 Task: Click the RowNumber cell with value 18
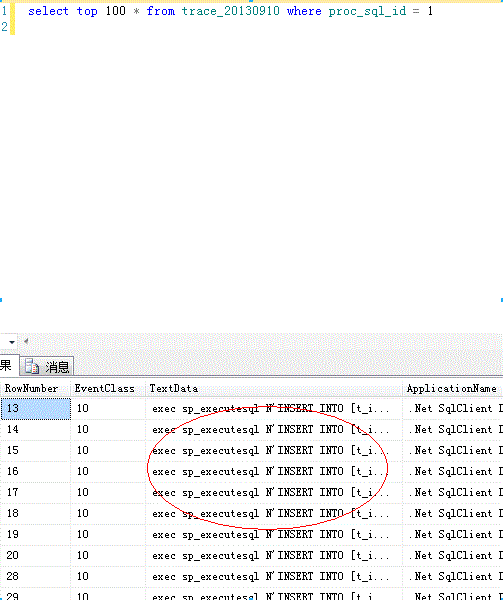point(35,514)
